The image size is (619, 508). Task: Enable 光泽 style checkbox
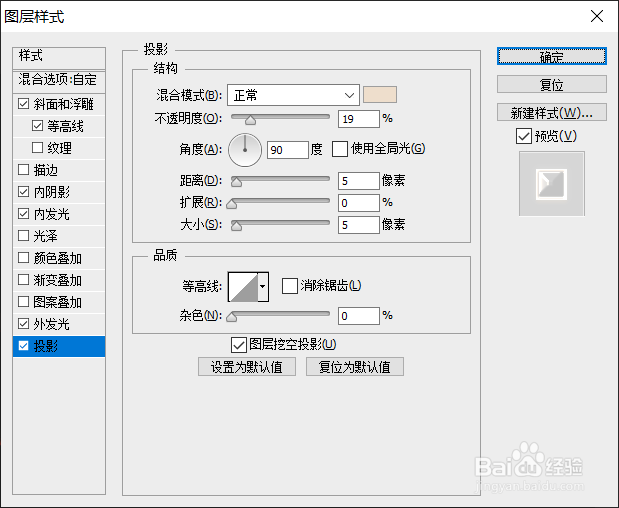coord(24,236)
